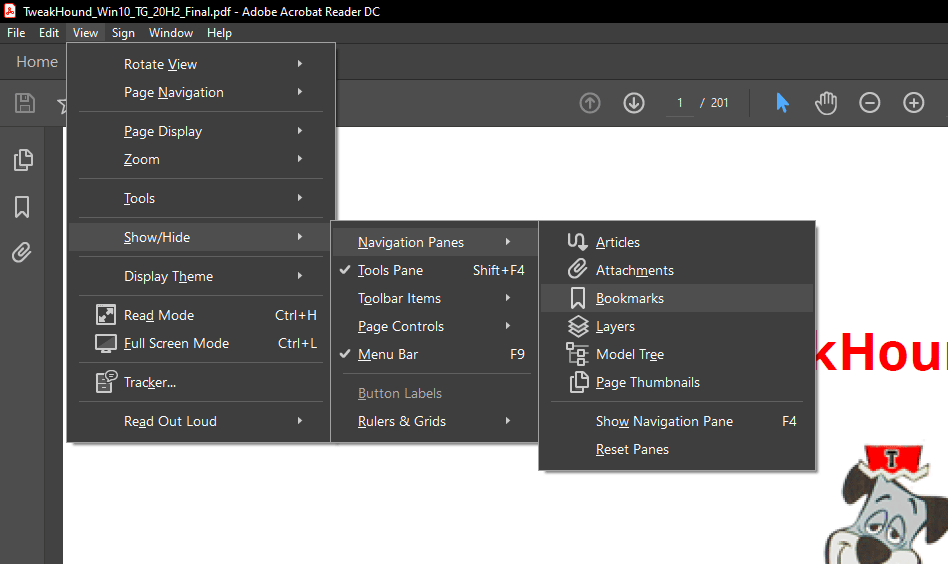The width and height of the screenshot is (948, 564).
Task: Toggle Tools Pane checkmark item
Action: tap(434, 270)
